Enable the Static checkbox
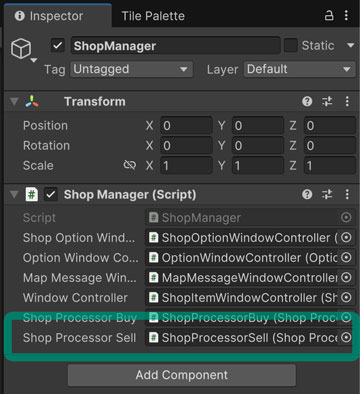Screen dimensions: 360x394 pyautogui.click(x=290, y=45)
